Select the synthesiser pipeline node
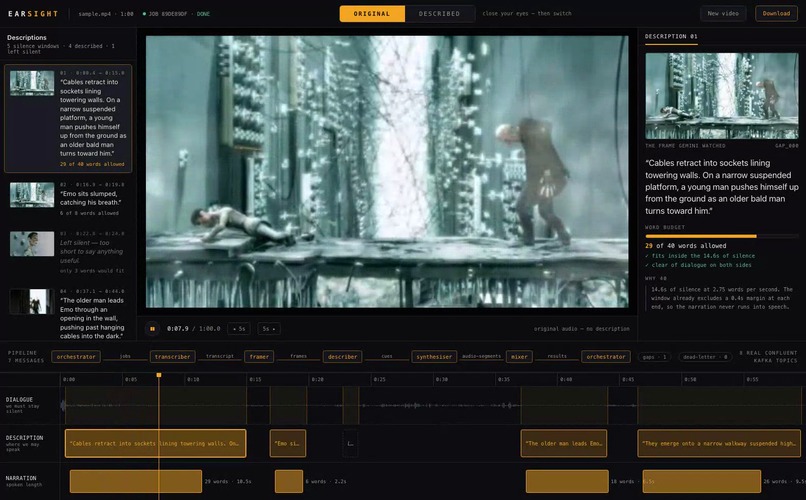The height and width of the screenshot is (500, 806). [434, 357]
